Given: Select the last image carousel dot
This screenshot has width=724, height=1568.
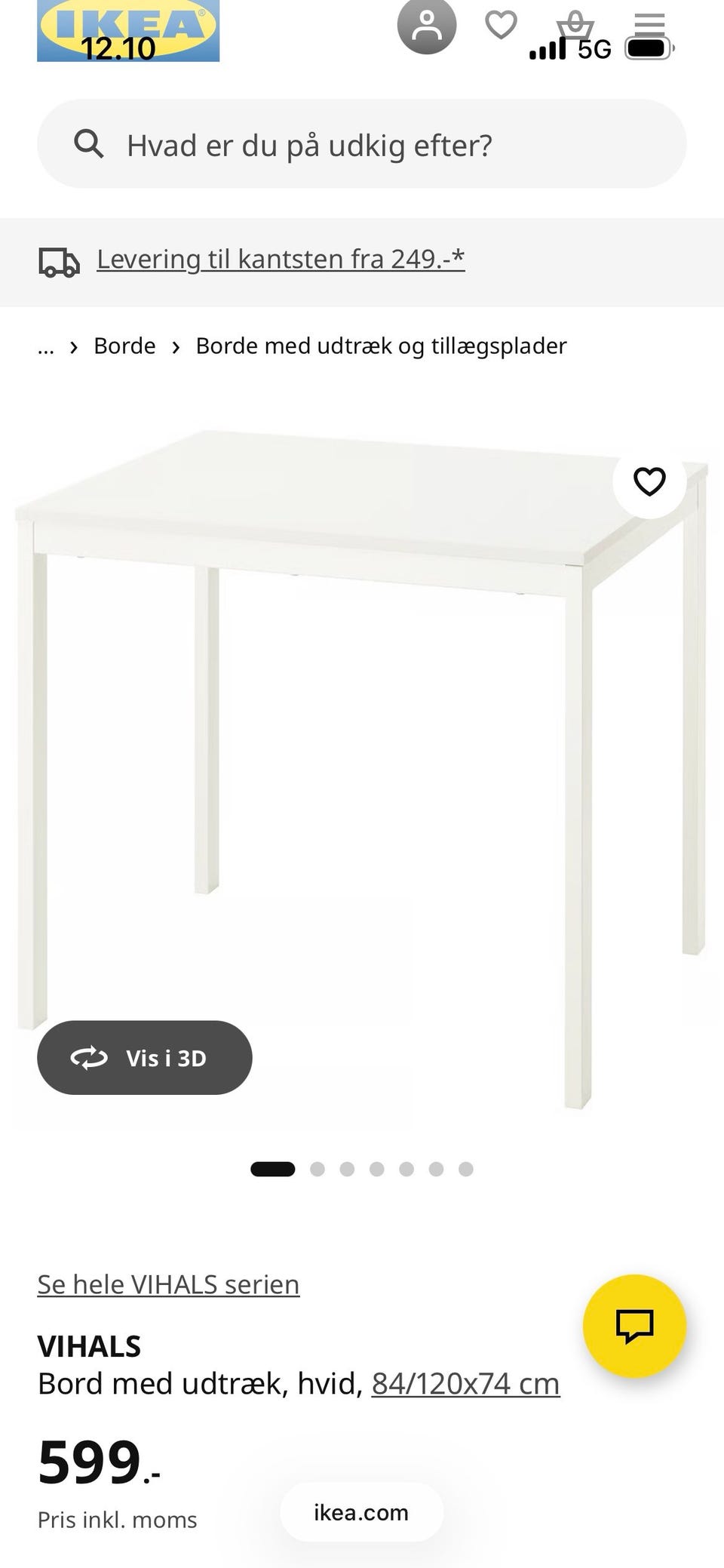Looking at the screenshot, I should pos(466,1169).
